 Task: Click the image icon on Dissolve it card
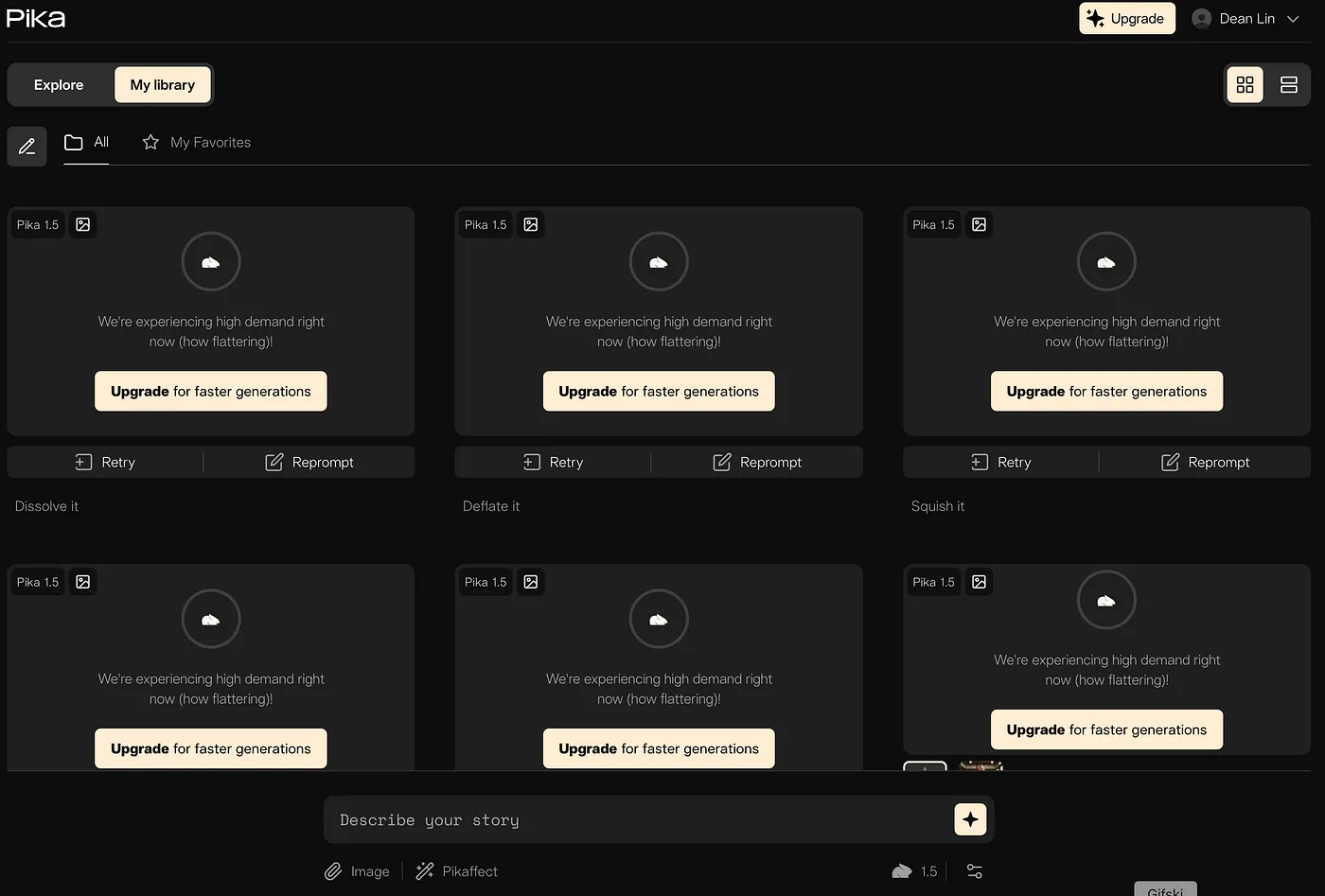point(83,225)
